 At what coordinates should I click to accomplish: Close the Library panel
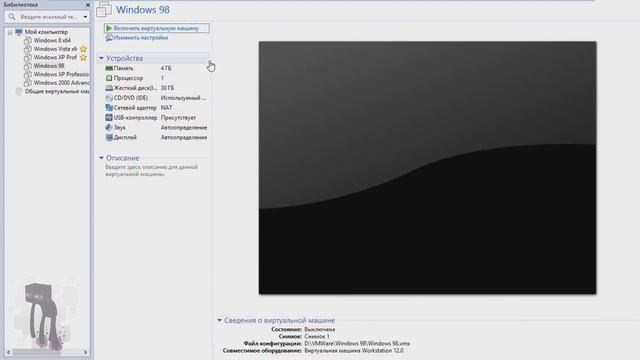[x=88, y=5]
